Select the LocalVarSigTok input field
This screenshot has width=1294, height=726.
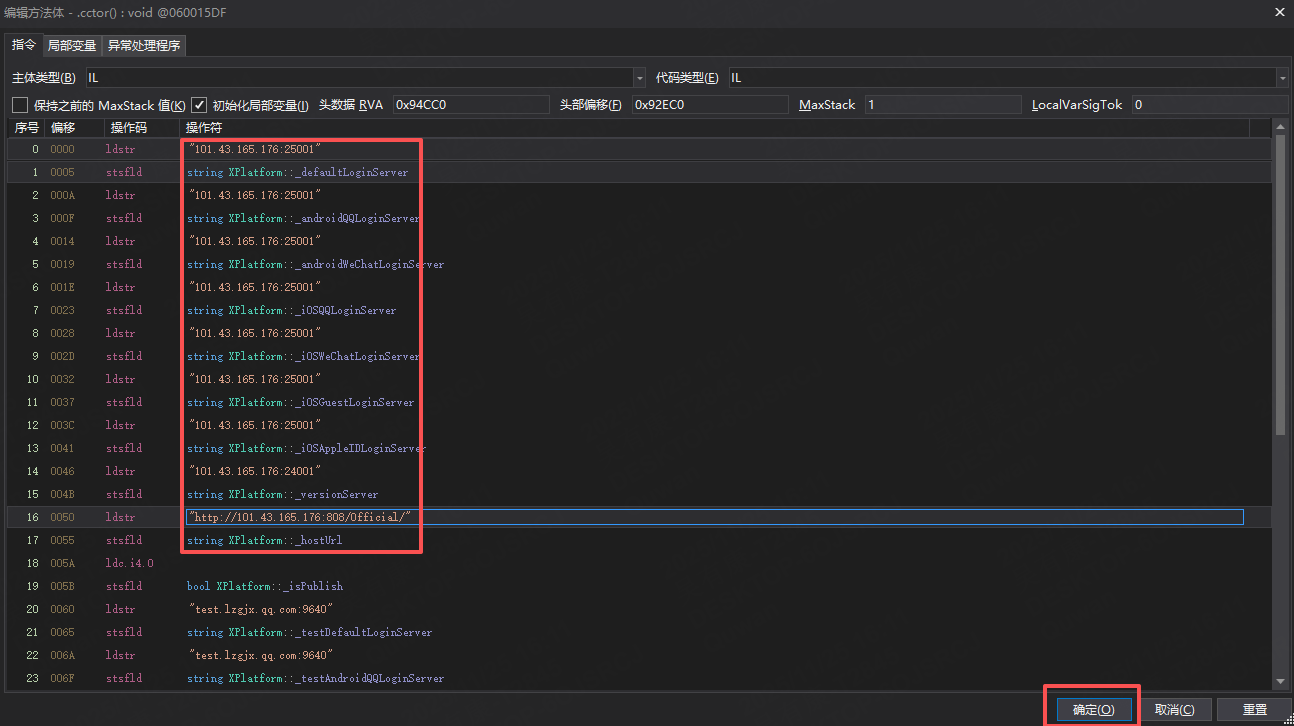point(1209,105)
